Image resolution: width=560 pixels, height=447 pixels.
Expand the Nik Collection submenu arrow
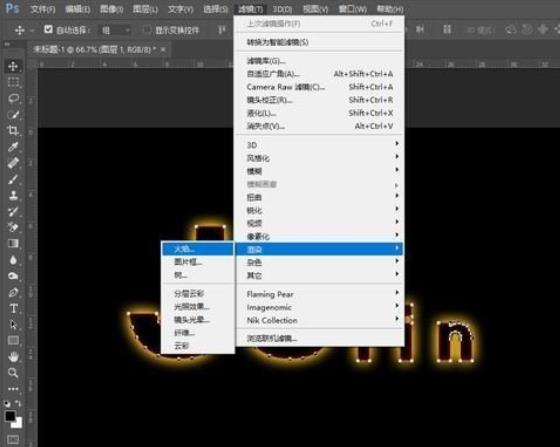pos(397,319)
